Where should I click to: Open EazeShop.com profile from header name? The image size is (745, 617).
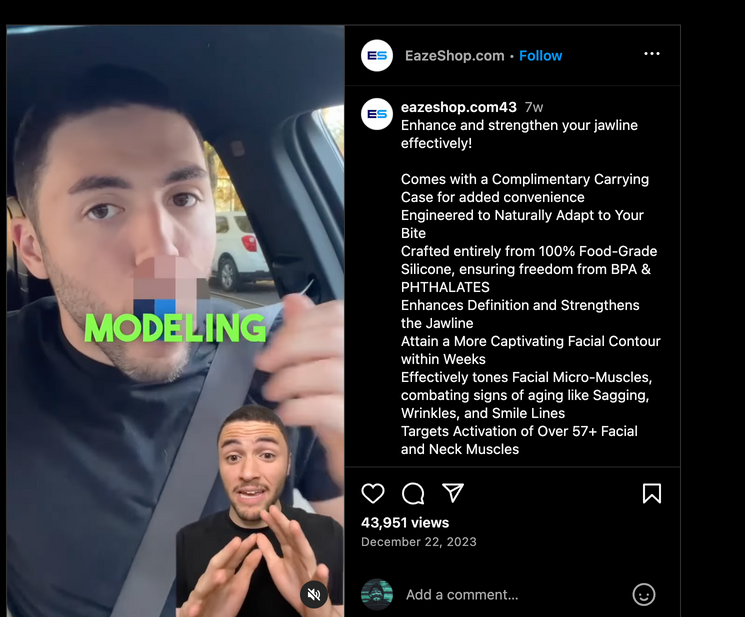455,56
